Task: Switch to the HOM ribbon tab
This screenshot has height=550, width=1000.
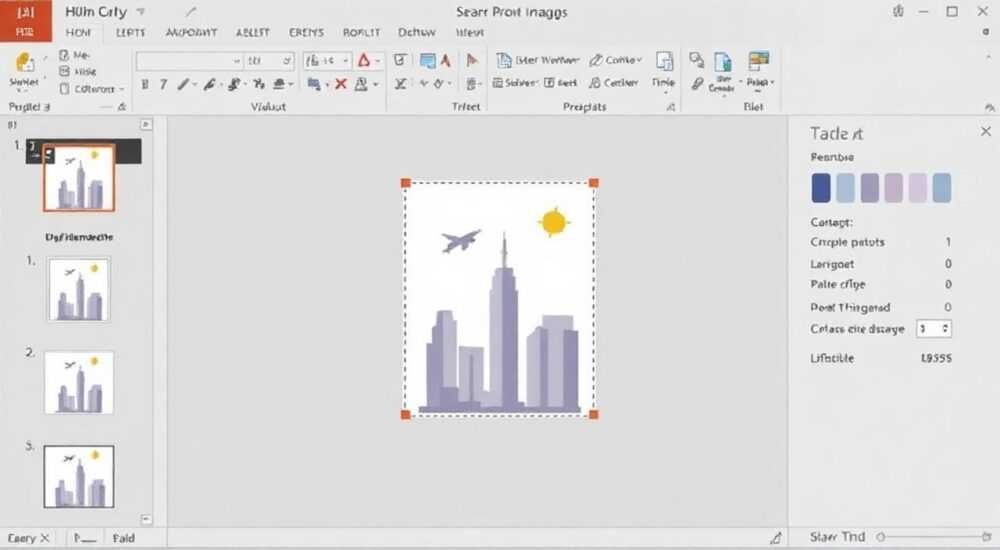Action: coord(78,33)
